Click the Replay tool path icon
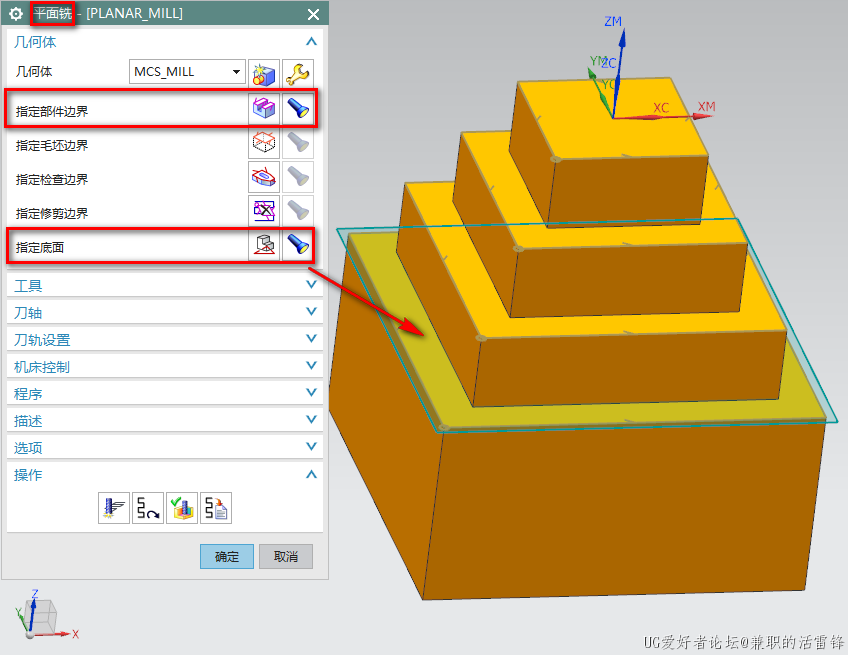The height and width of the screenshot is (655, 848). (148, 508)
